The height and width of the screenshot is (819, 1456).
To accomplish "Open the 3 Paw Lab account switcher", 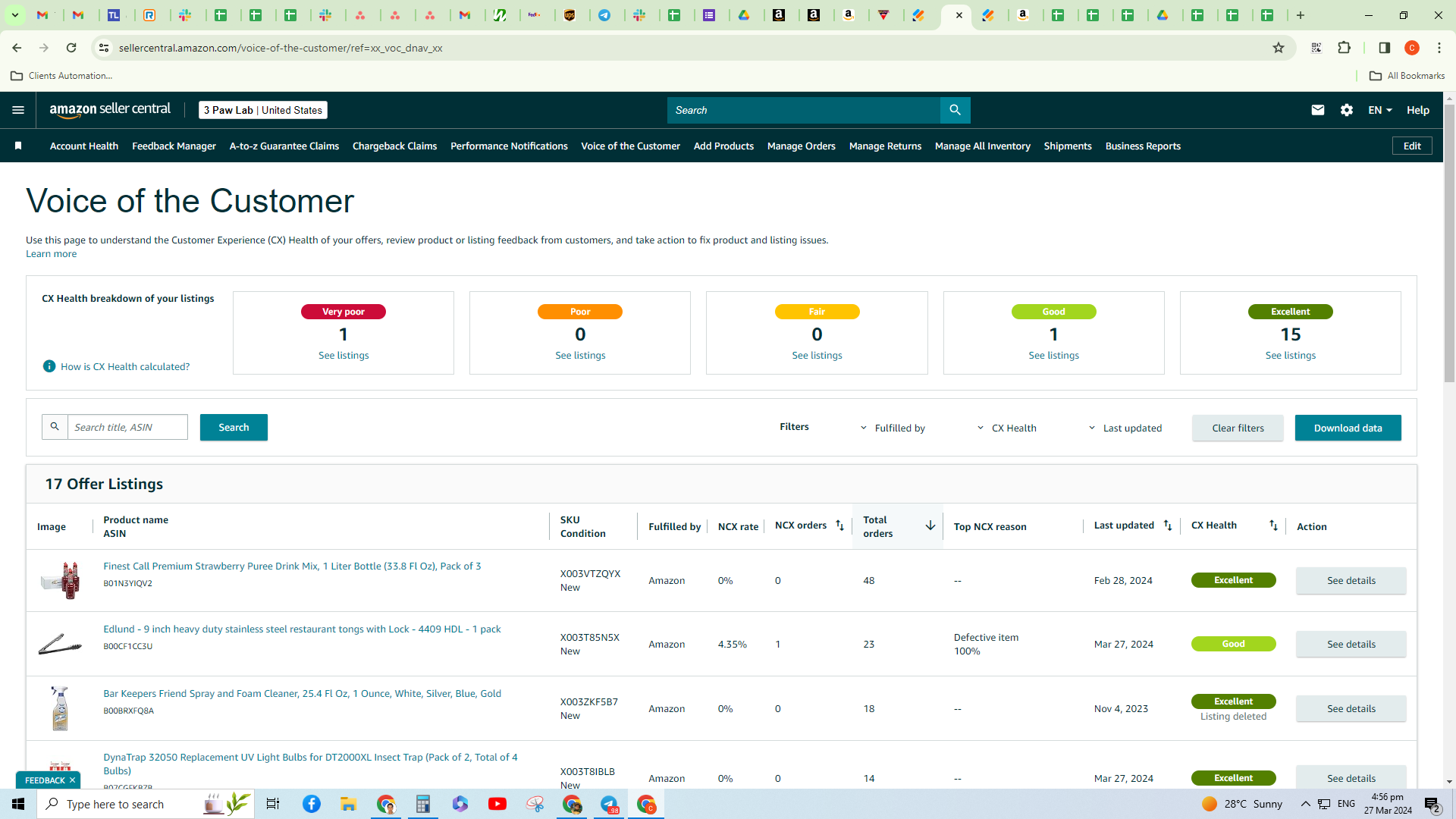I will [263, 110].
